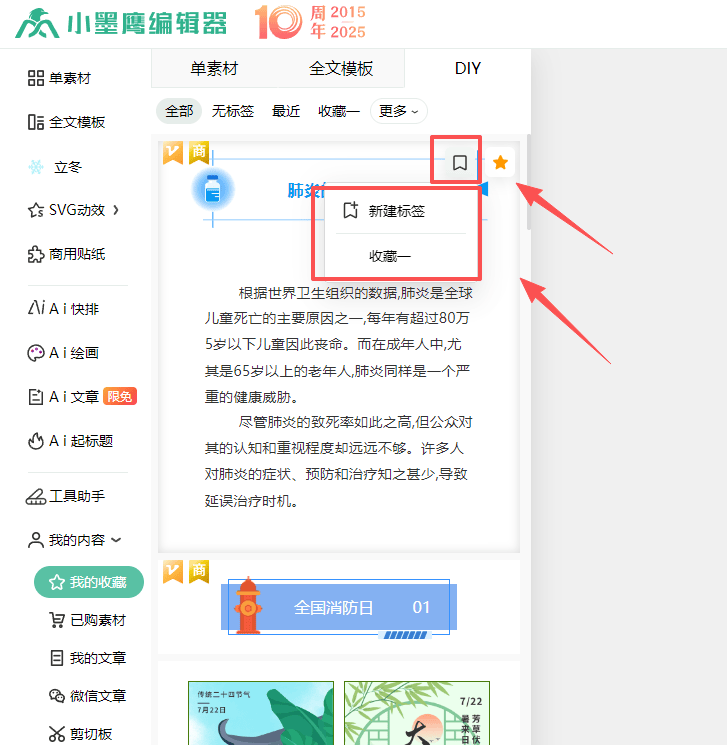Click the 我的收藏 green button
727x745 pixels.
click(88, 582)
